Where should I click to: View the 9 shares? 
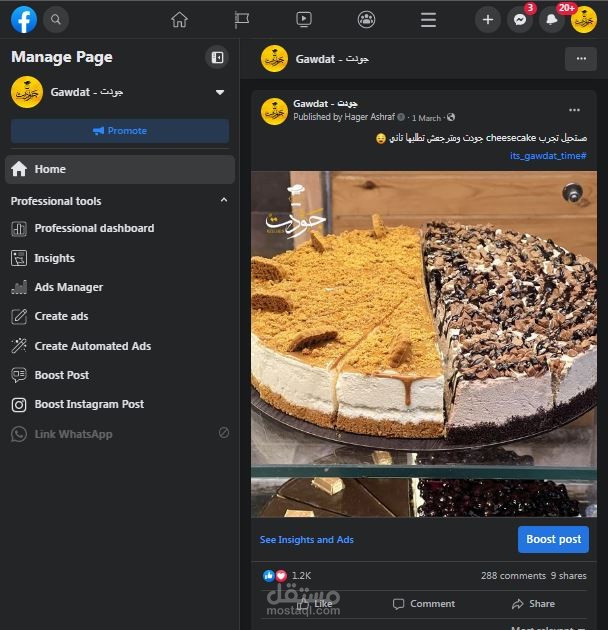568,576
